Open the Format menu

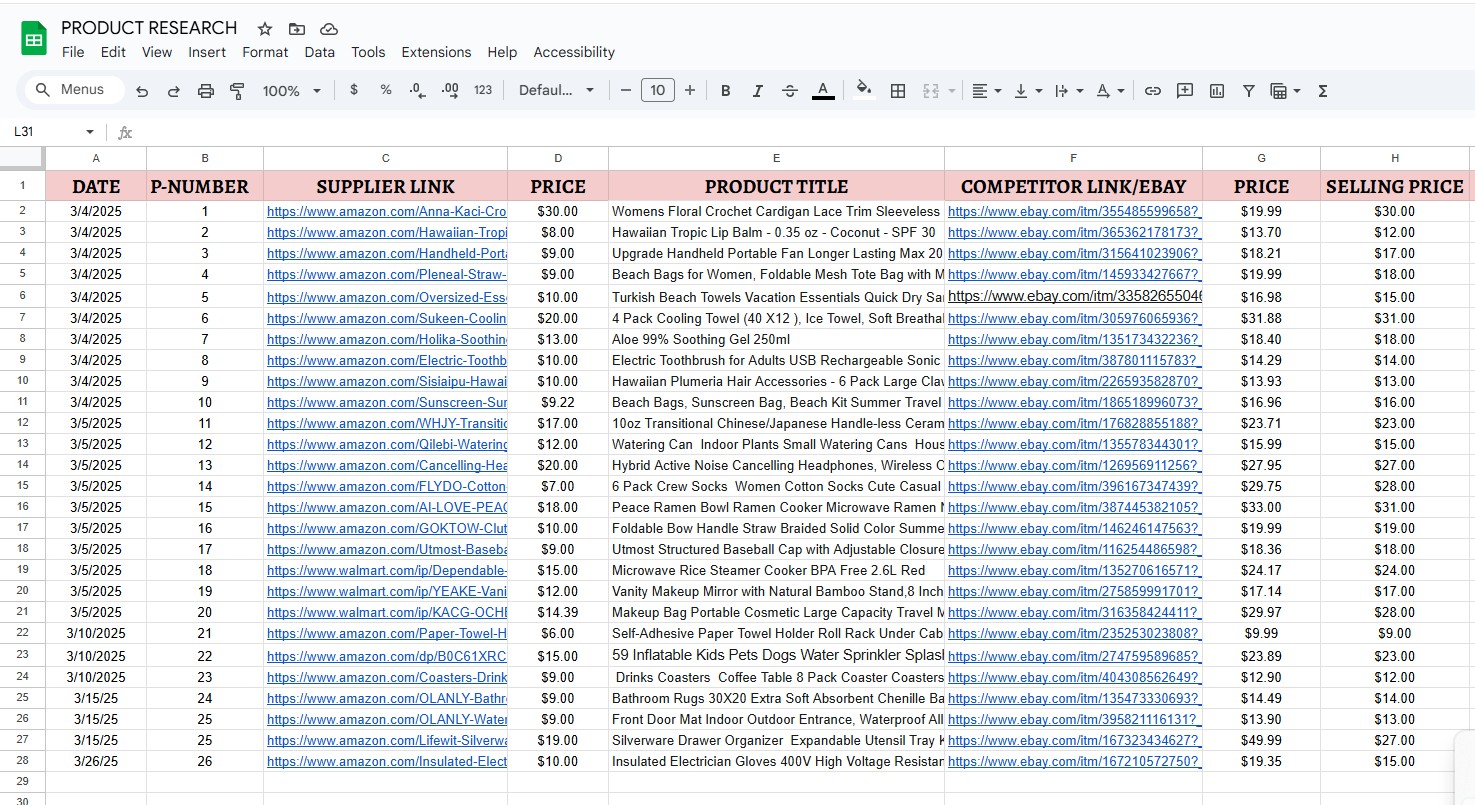pyautogui.click(x=265, y=52)
